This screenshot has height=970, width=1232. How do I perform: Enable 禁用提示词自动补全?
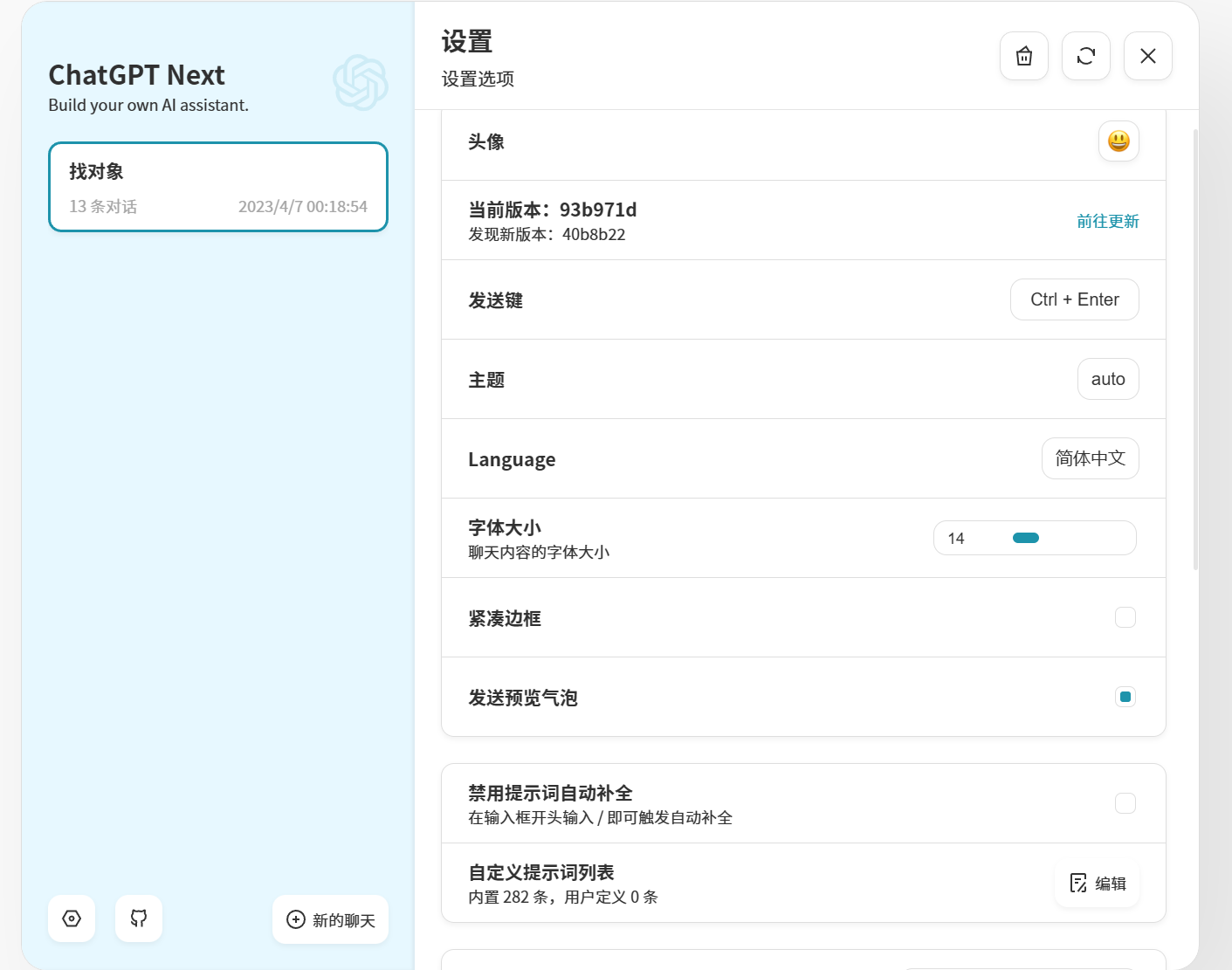(1125, 802)
